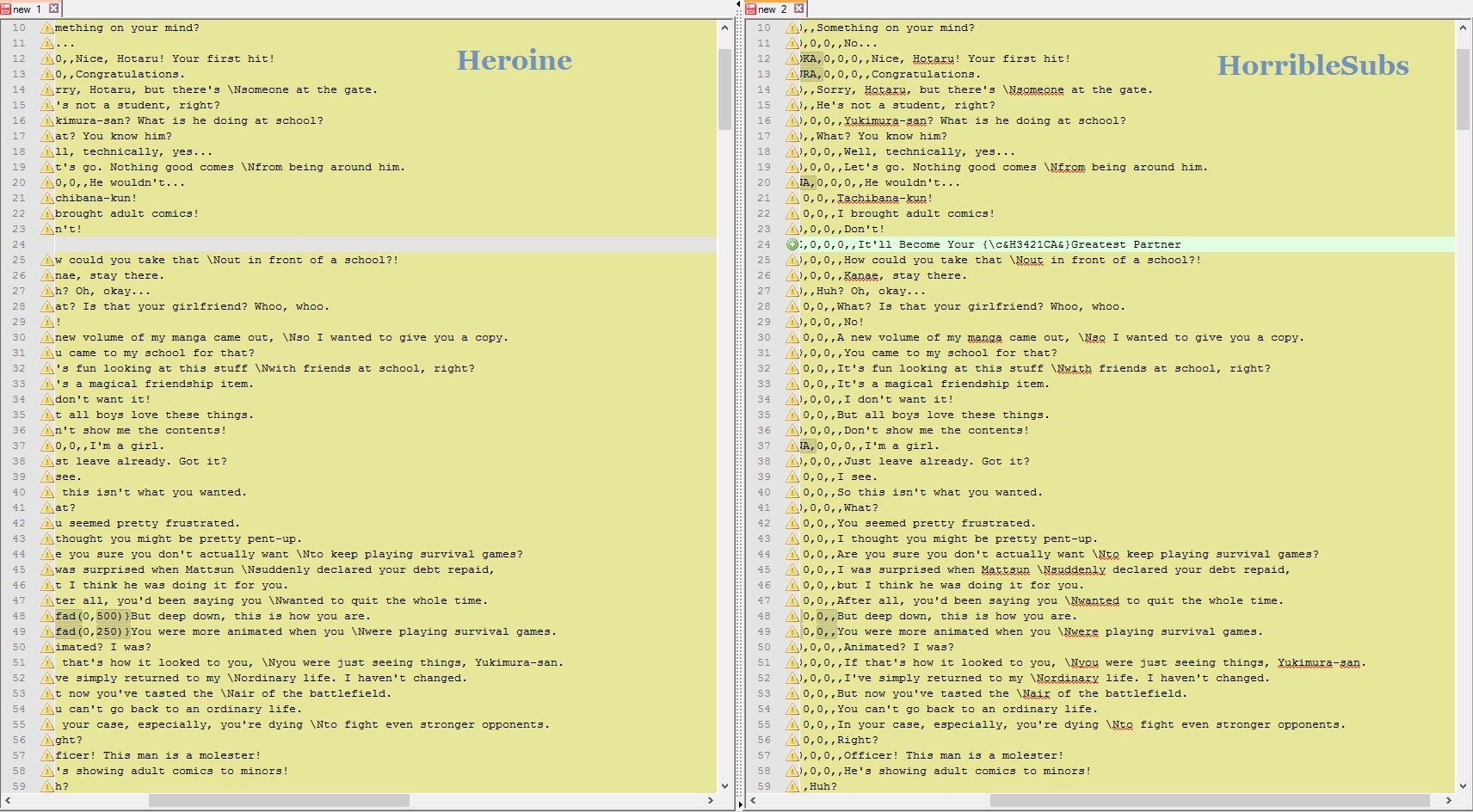Viewport: 1473px width, 812px height.
Task: Click right pane vertical scrollbar thumb
Action: tap(1463, 89)
